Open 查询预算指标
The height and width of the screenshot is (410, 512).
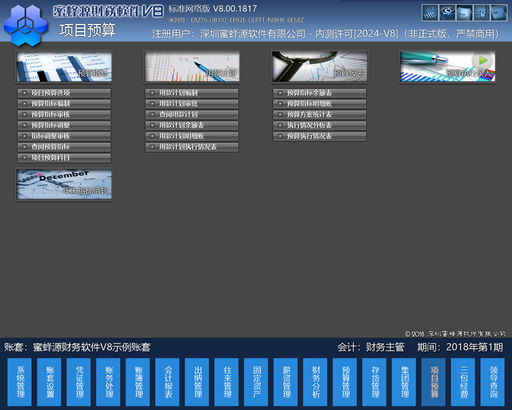pyautogui.click(x=64, y=147)
